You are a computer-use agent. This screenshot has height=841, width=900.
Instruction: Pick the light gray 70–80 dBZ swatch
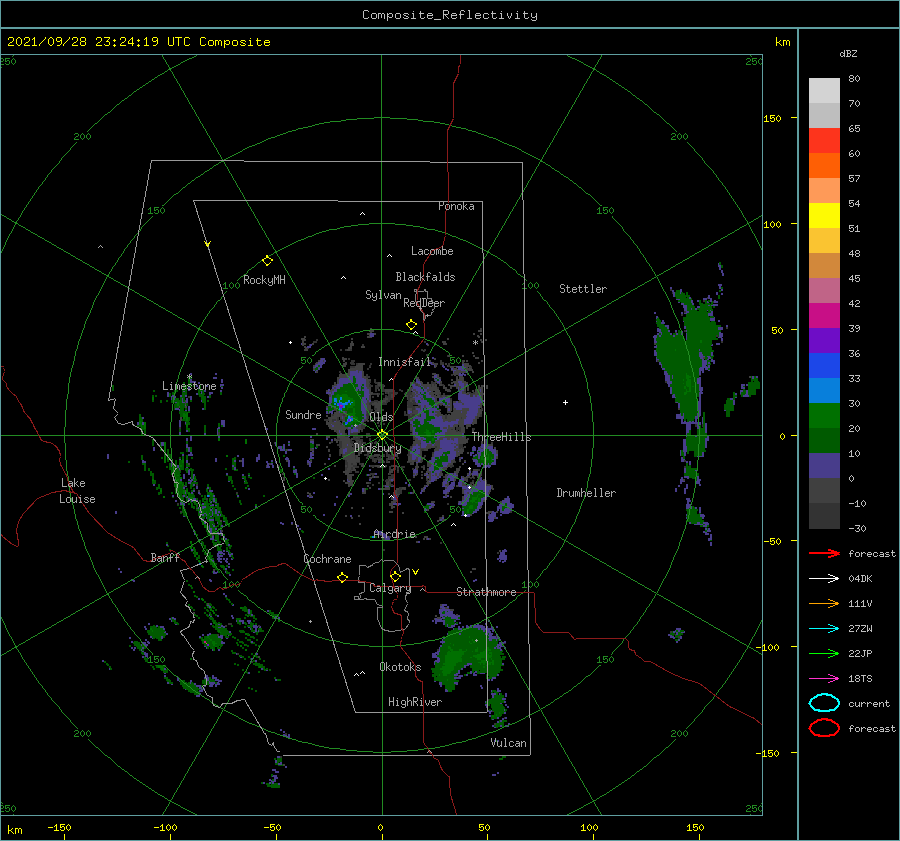point(824,91)
